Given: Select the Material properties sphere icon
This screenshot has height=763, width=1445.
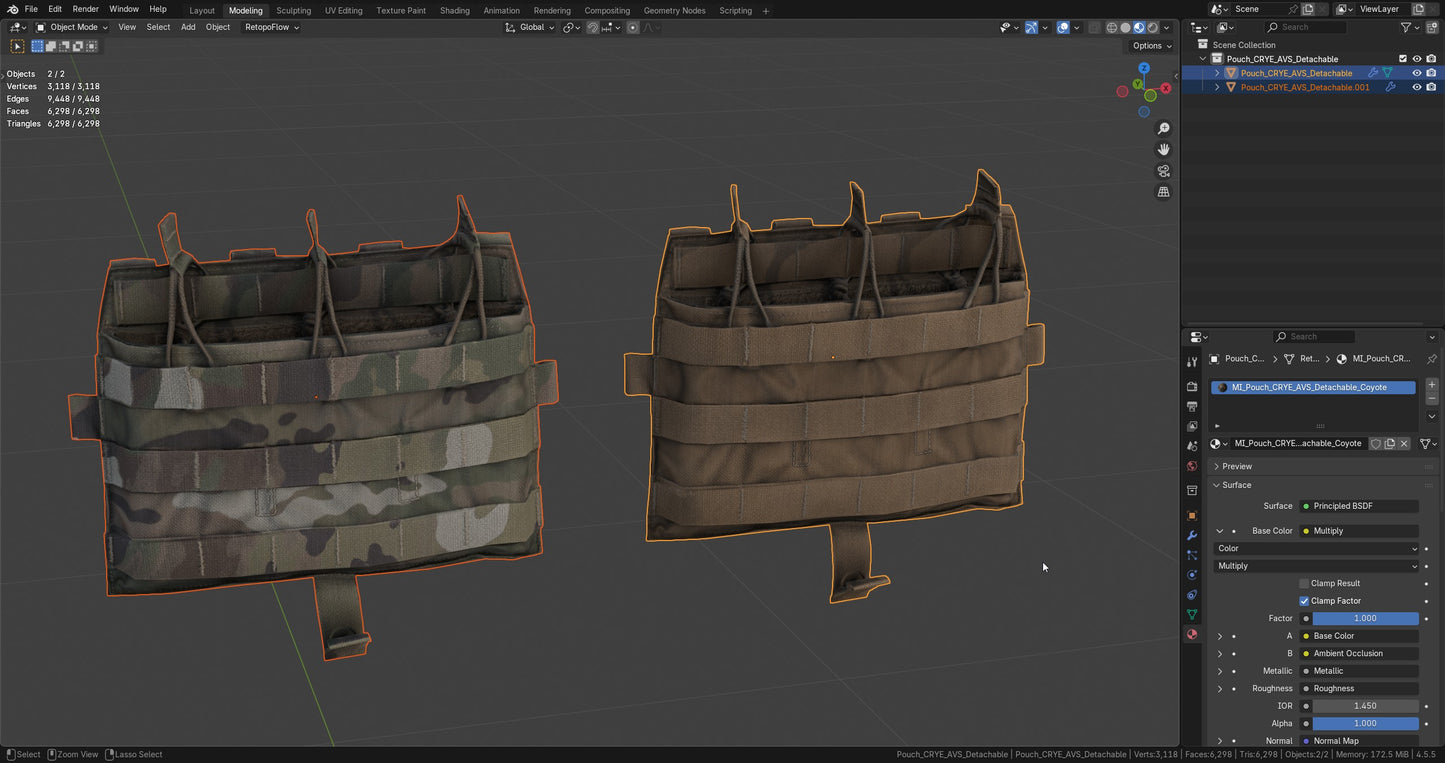Looking at the screenshot, I should pyautogui.click(x=1192, y=634).
